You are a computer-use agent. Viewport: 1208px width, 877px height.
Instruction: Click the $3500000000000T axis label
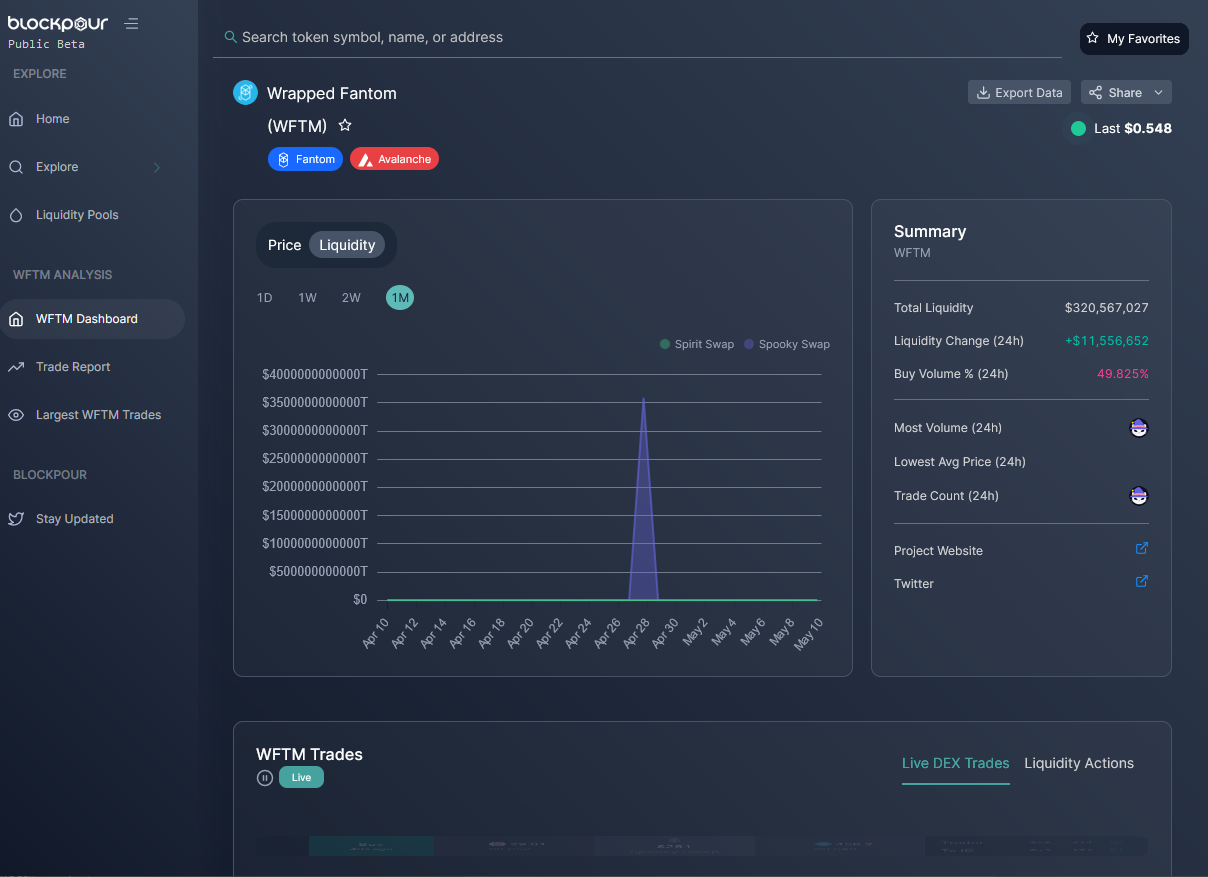click(315, 403)
